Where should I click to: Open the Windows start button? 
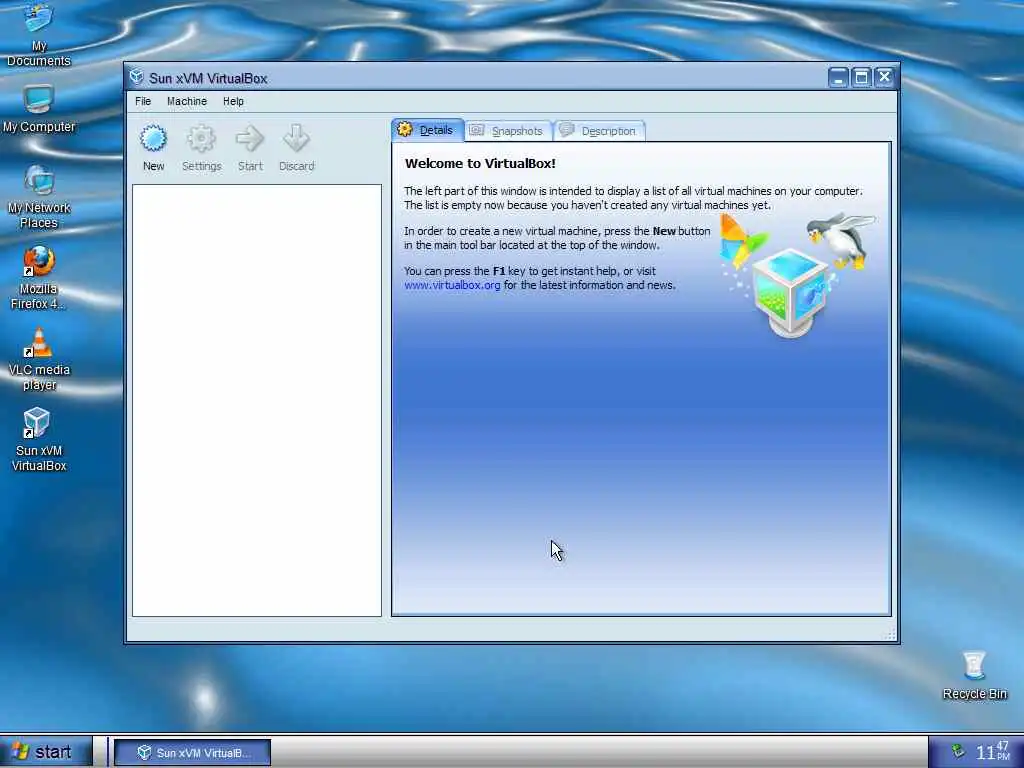point(46,752)
